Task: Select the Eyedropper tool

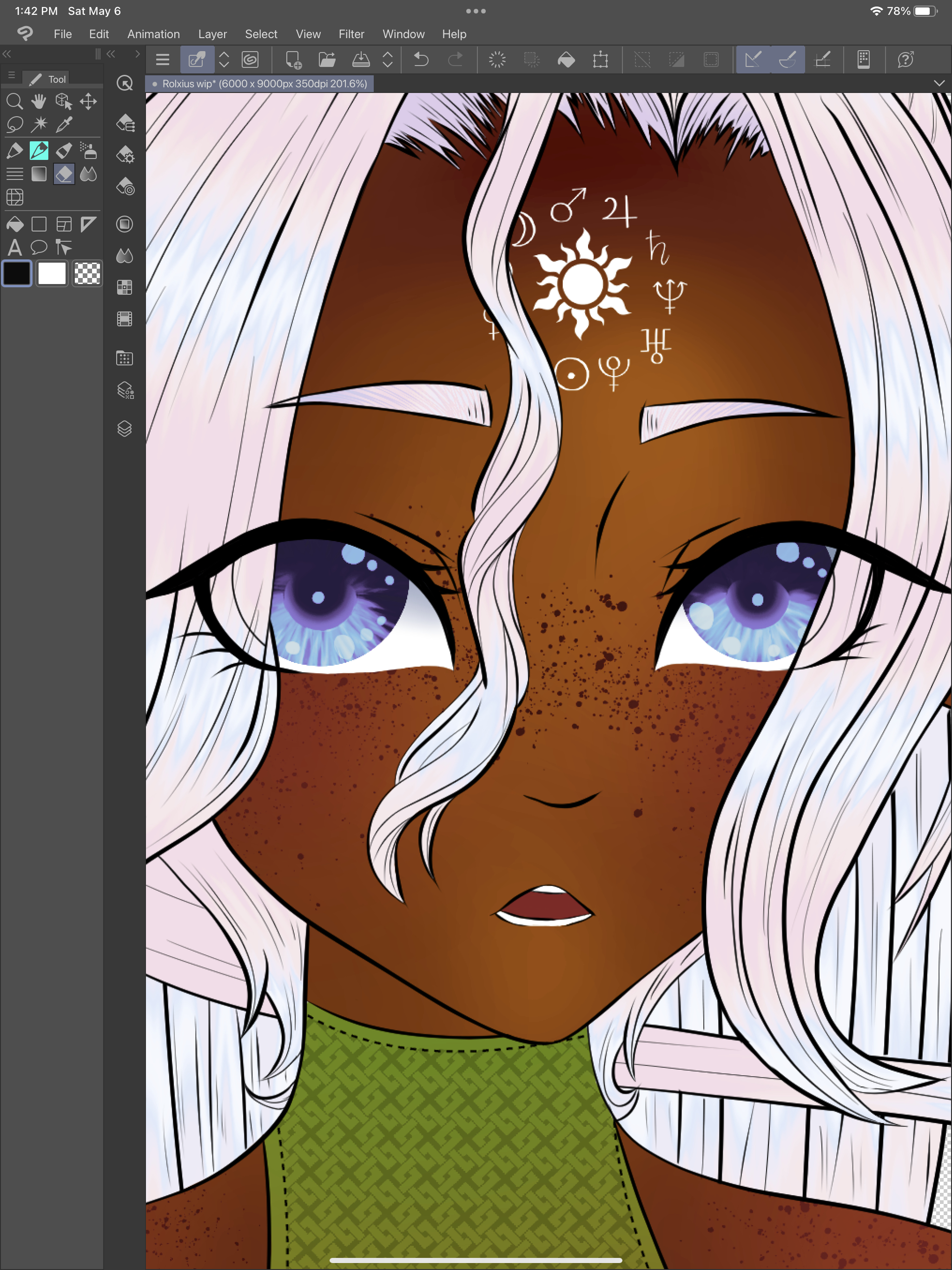Action: 64,124
